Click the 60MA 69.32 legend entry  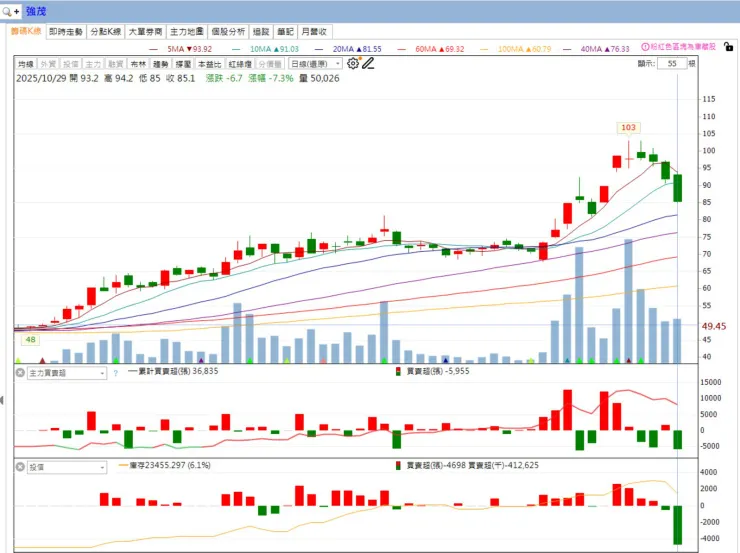[431, 49]
